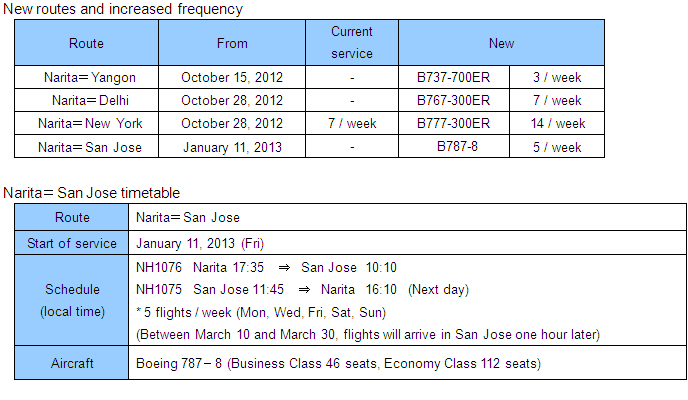Click the Boeing 787-8 seat configuration text

(x=338, y=364)
